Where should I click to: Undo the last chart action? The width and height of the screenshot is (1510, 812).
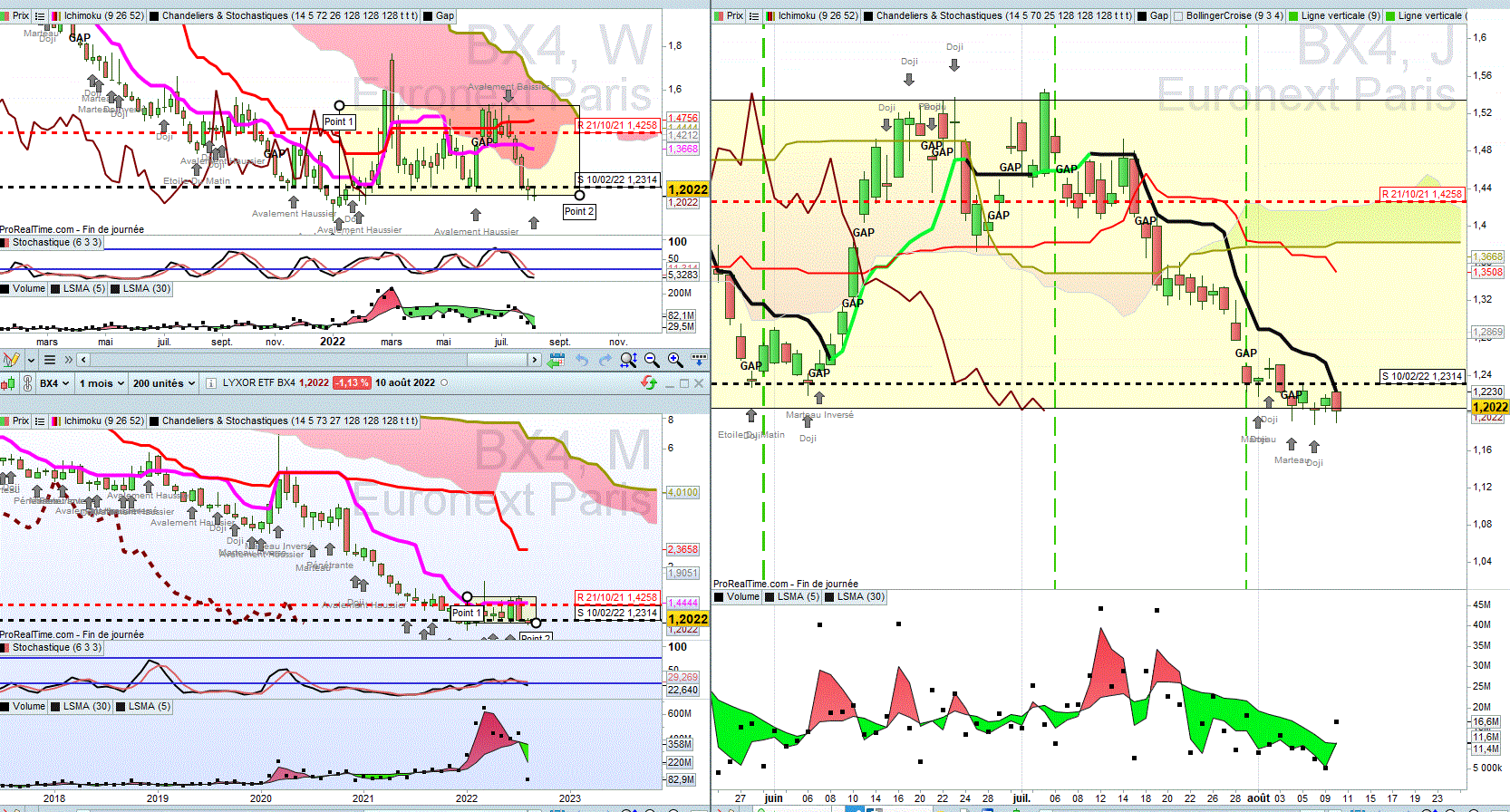click(582, 360)
